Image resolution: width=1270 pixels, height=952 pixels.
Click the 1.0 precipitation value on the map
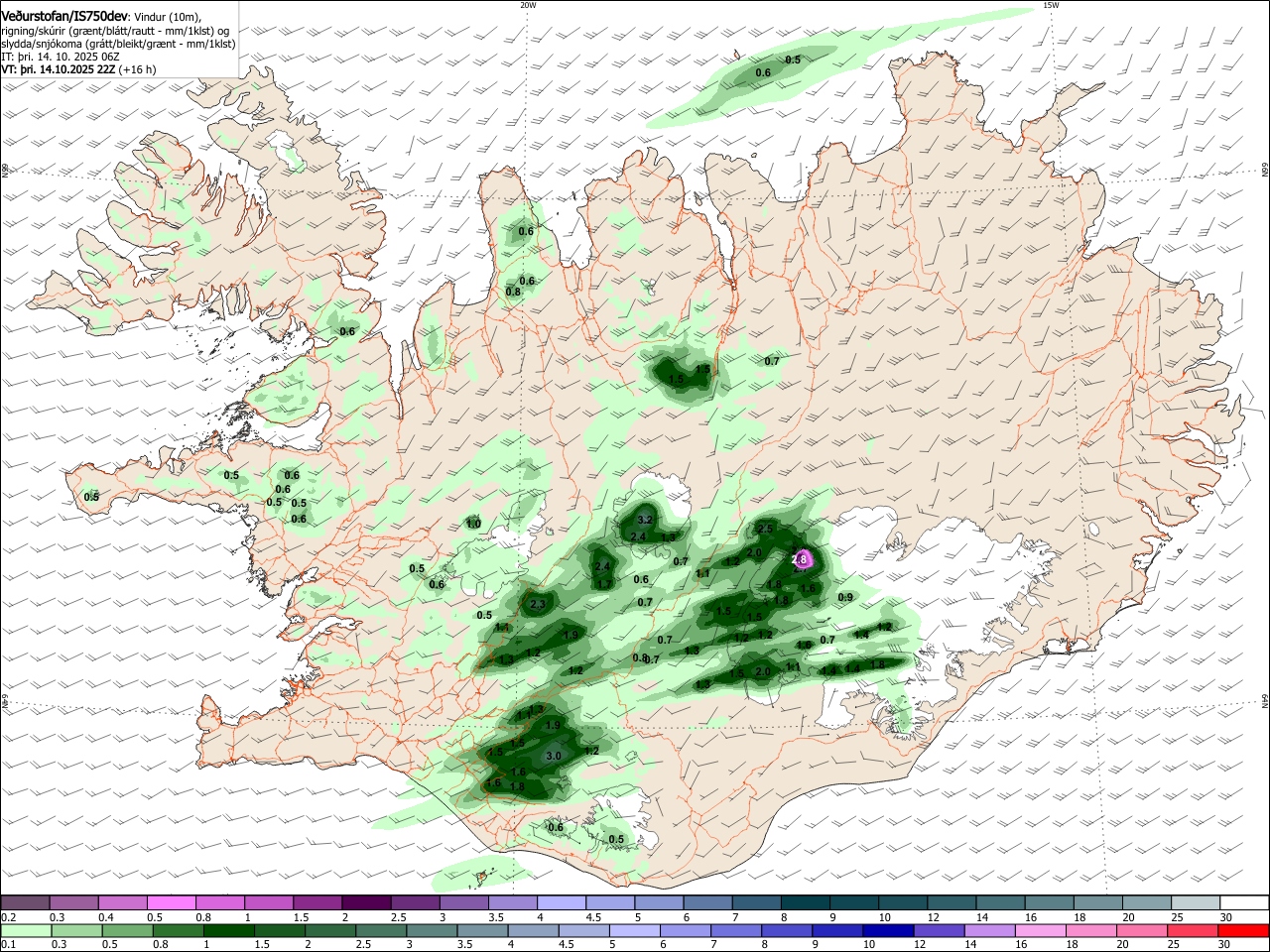pyautogui.click(x=473, y=524)
